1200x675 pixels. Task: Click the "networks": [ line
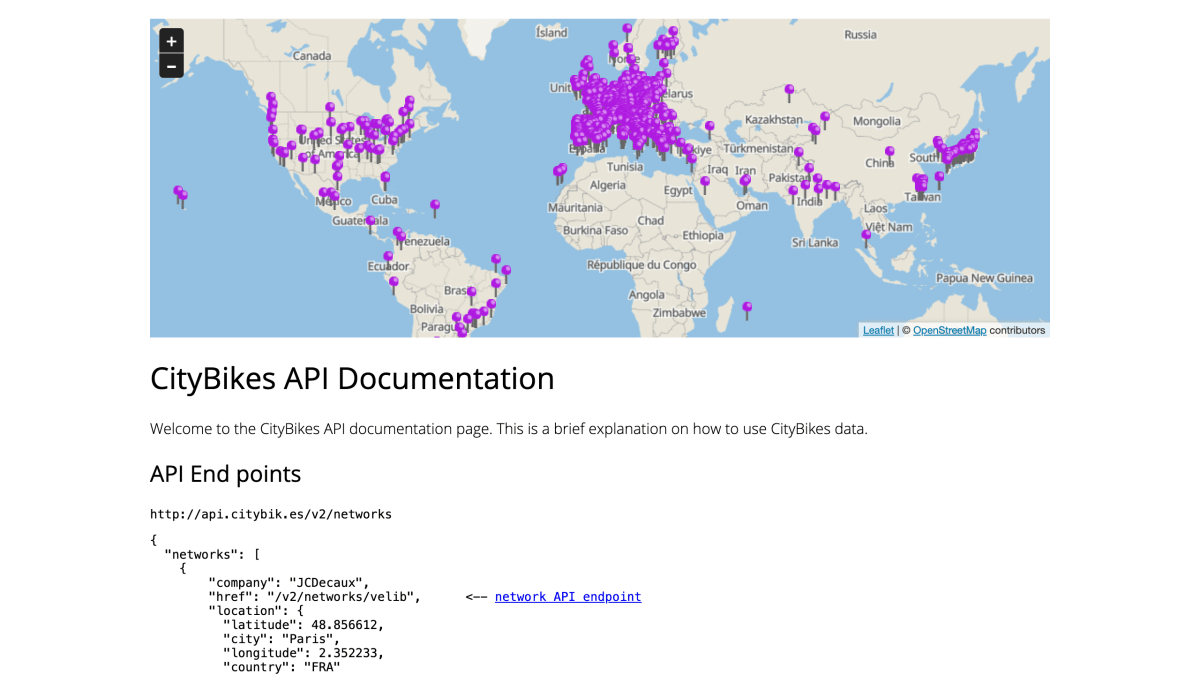pyautogui.click(x=212, y=555)
